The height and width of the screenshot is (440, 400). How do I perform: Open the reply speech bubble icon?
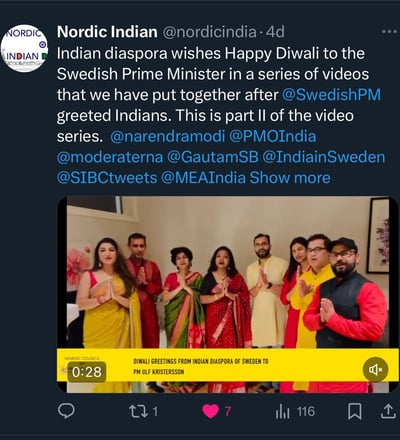pos(66,411)
